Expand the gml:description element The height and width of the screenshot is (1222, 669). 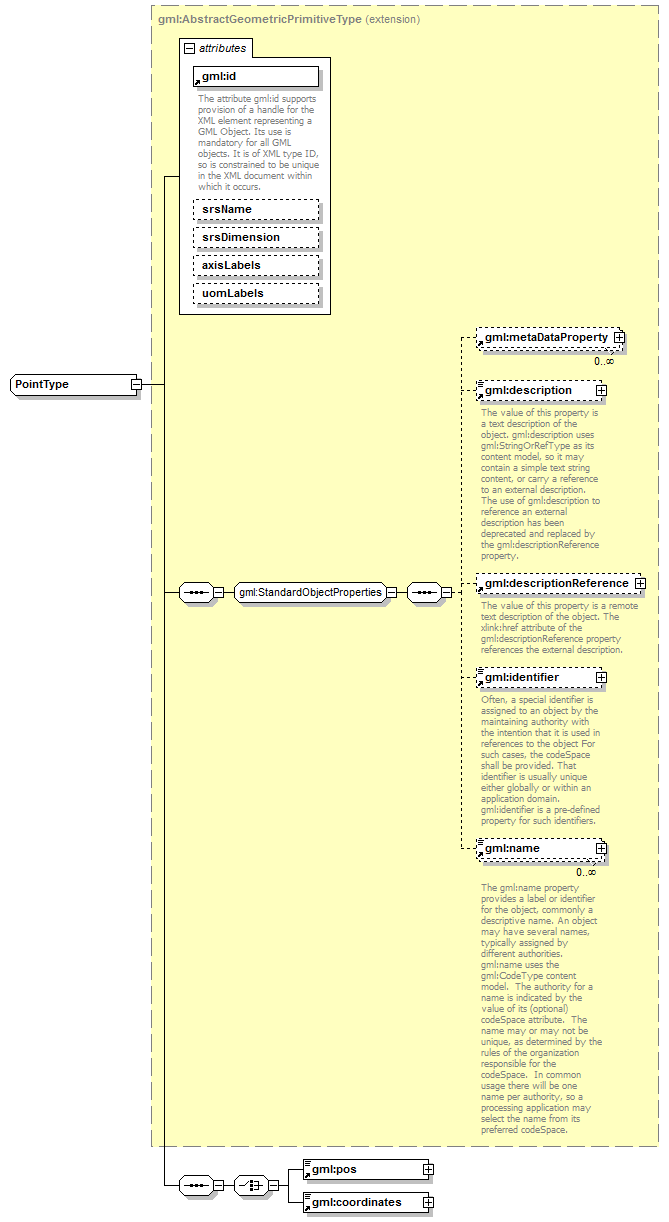tap(601, 390)
